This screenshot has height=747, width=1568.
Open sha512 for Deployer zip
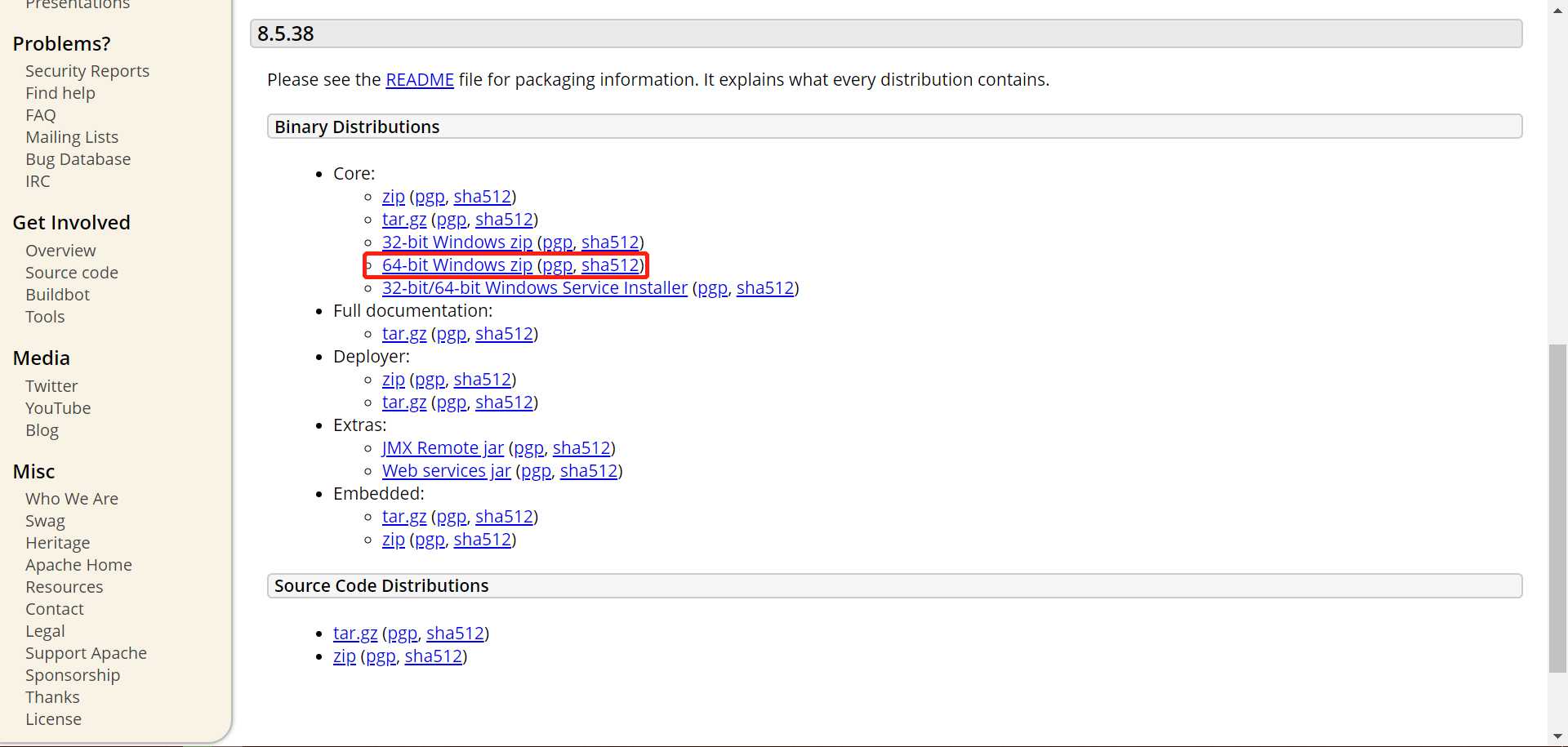click(483, 380)
